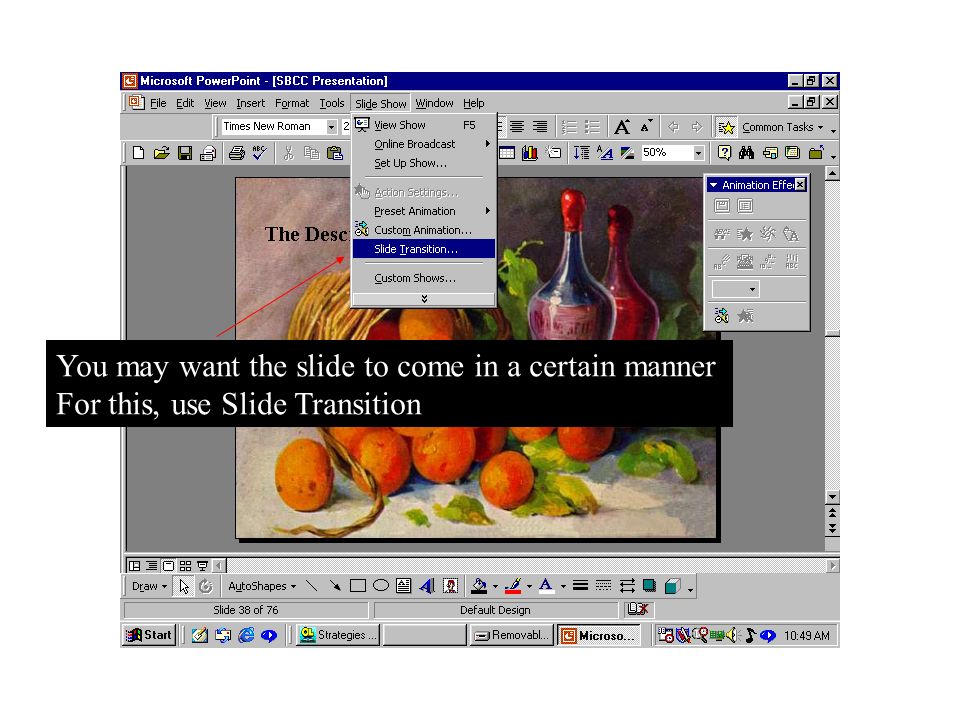The width and height of the screenshot is (960, 720).
Task: Save the presentation with floppy icon
Action: [x=184, y=153]
